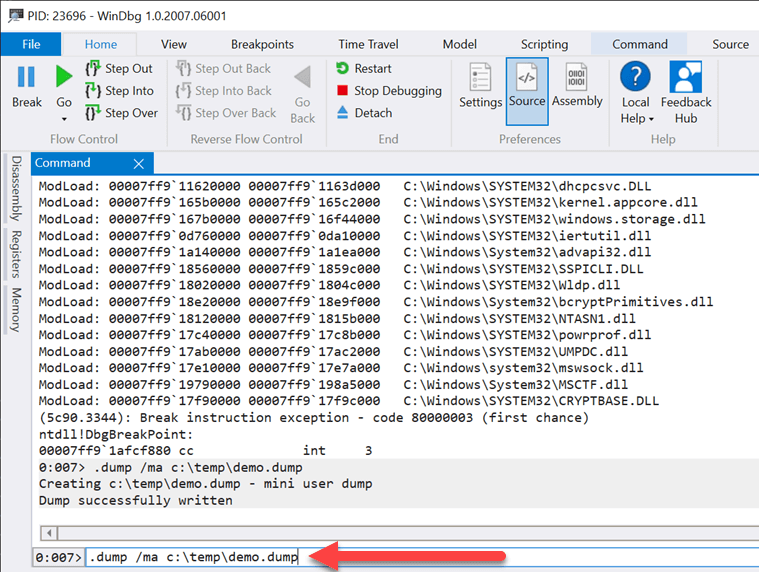Viewport: 759px width, 572px height.
Task: Click the Step Out icon
Action: (93, 69)
